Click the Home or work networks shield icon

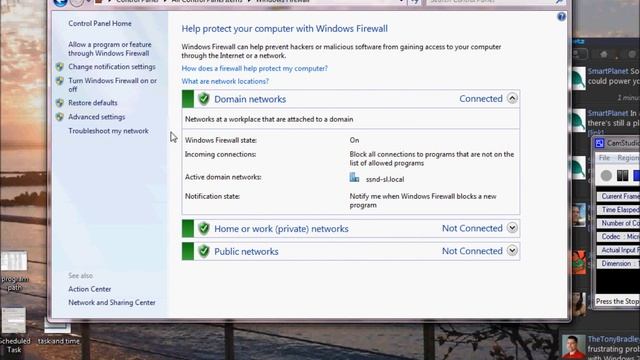coord(204,228)
